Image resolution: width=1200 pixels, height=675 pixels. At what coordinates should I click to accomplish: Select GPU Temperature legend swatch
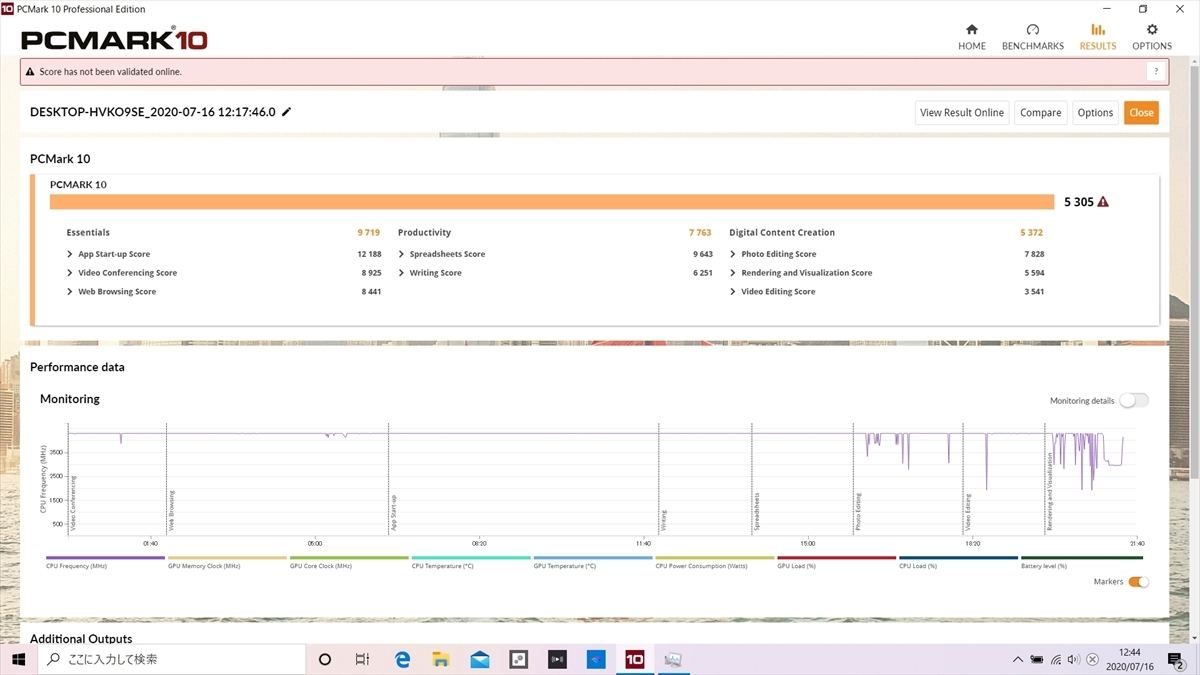pyautogui.click(x=593, y=558)
